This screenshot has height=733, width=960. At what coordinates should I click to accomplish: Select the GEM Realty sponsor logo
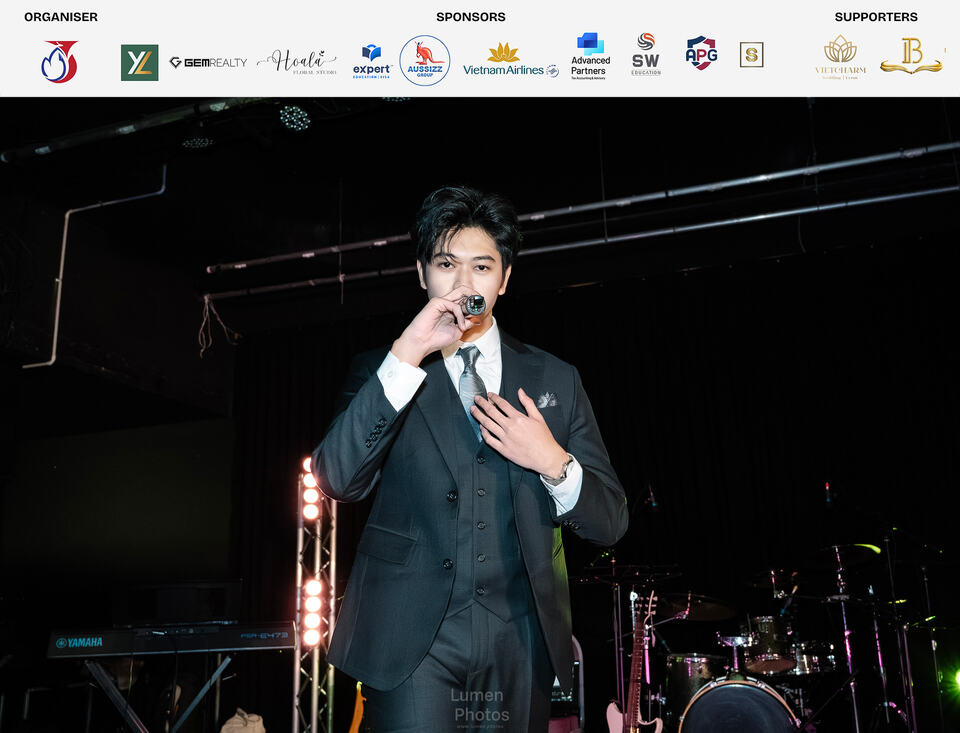(208, 62)
